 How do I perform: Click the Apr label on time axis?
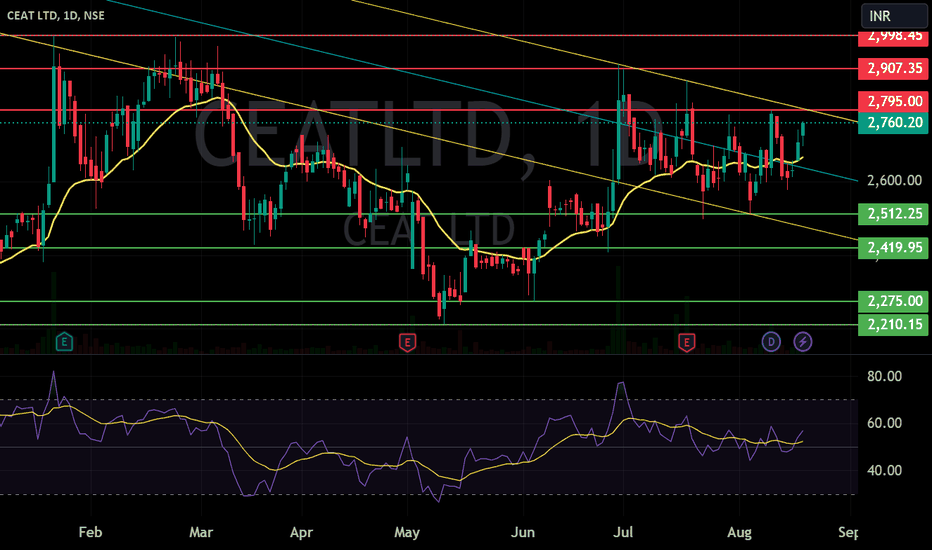tap(301, 532)
